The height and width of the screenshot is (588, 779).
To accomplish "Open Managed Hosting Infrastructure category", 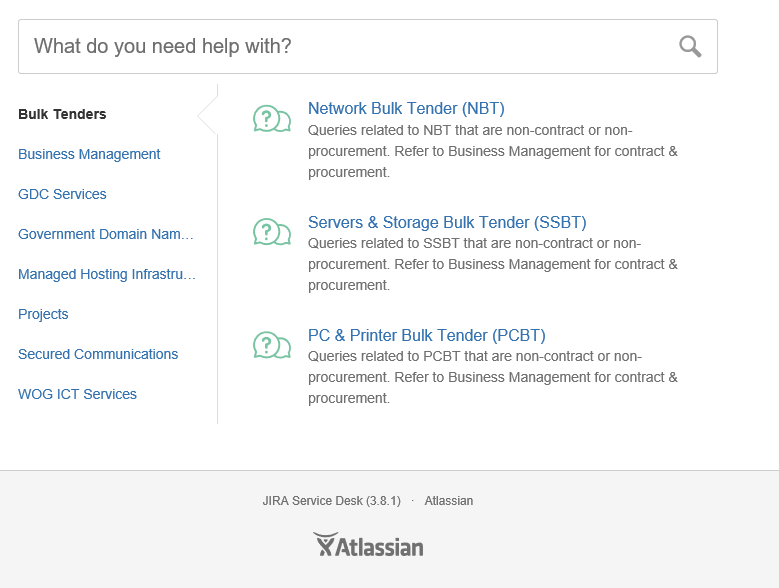I will tap(107, 274).
